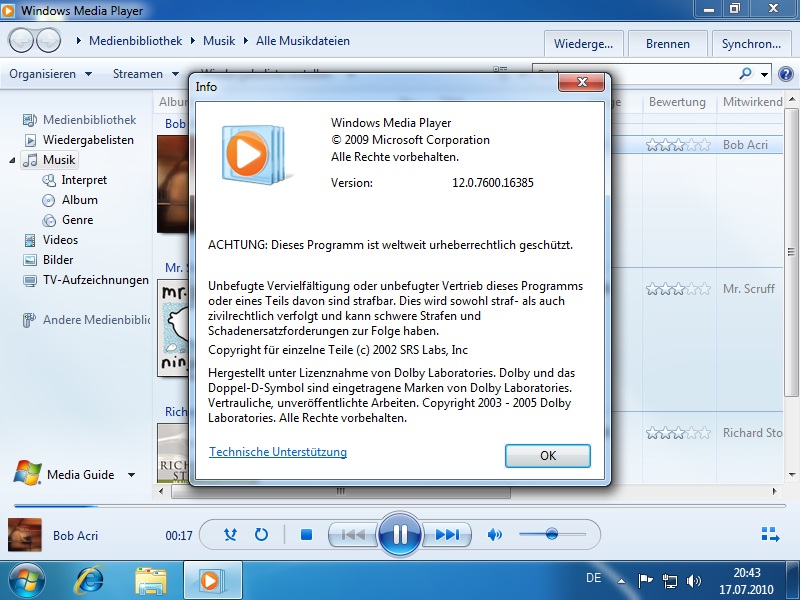Toggle repeat mode
Image resolution: width=801 pixels, height=600 pixels.
261,535
